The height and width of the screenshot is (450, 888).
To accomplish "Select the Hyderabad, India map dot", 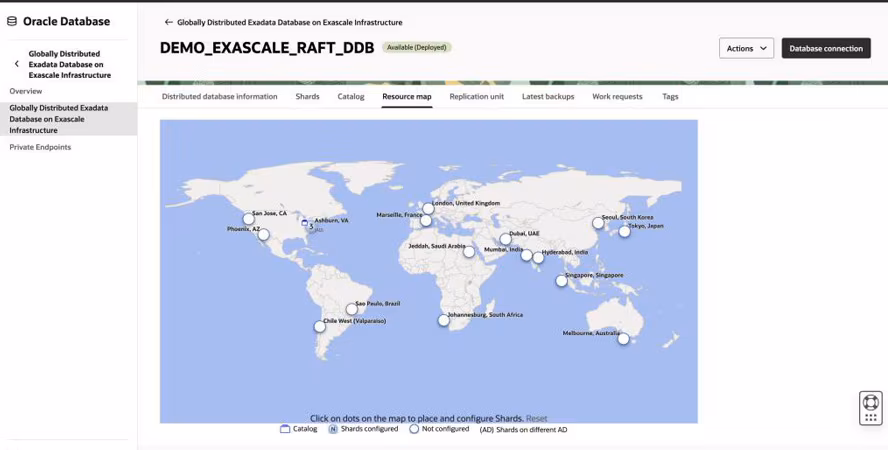I will (538, 258).
